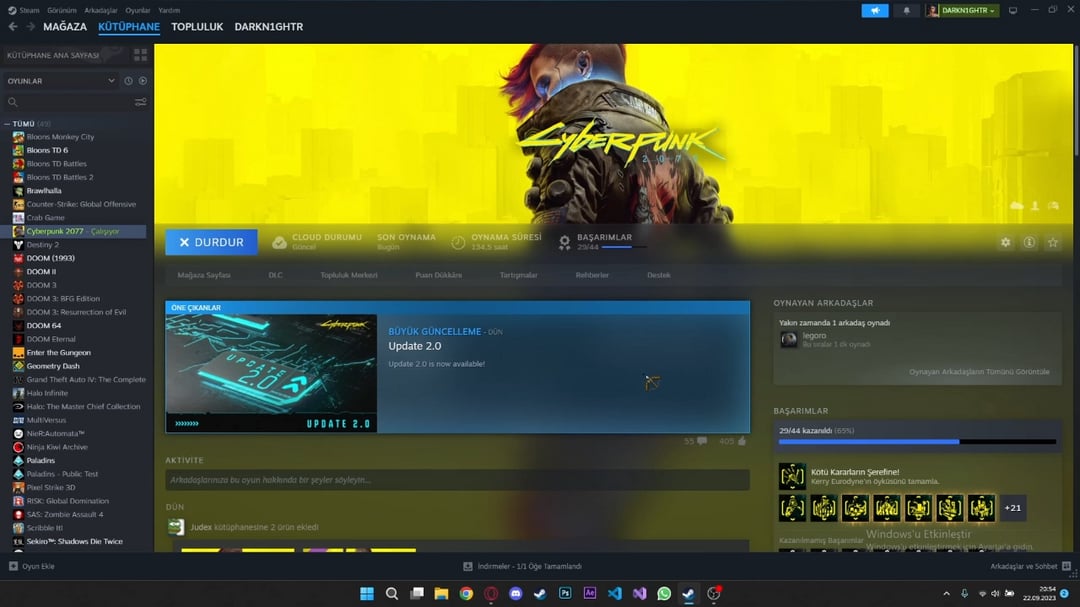The image size is (1080, 607).
Task: Open Topluluk Merkezi link
Action: pyautogui.click(x=349, y=275)
